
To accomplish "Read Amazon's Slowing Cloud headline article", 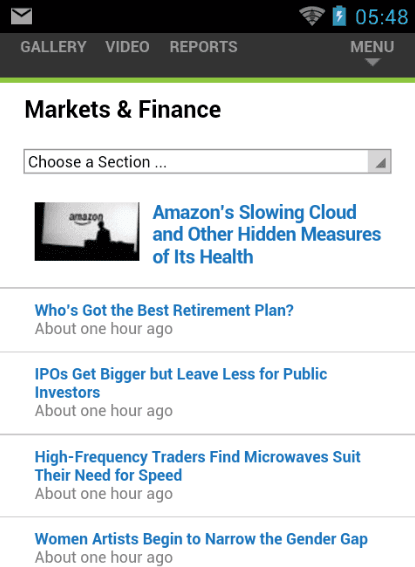I will [267, 234].
